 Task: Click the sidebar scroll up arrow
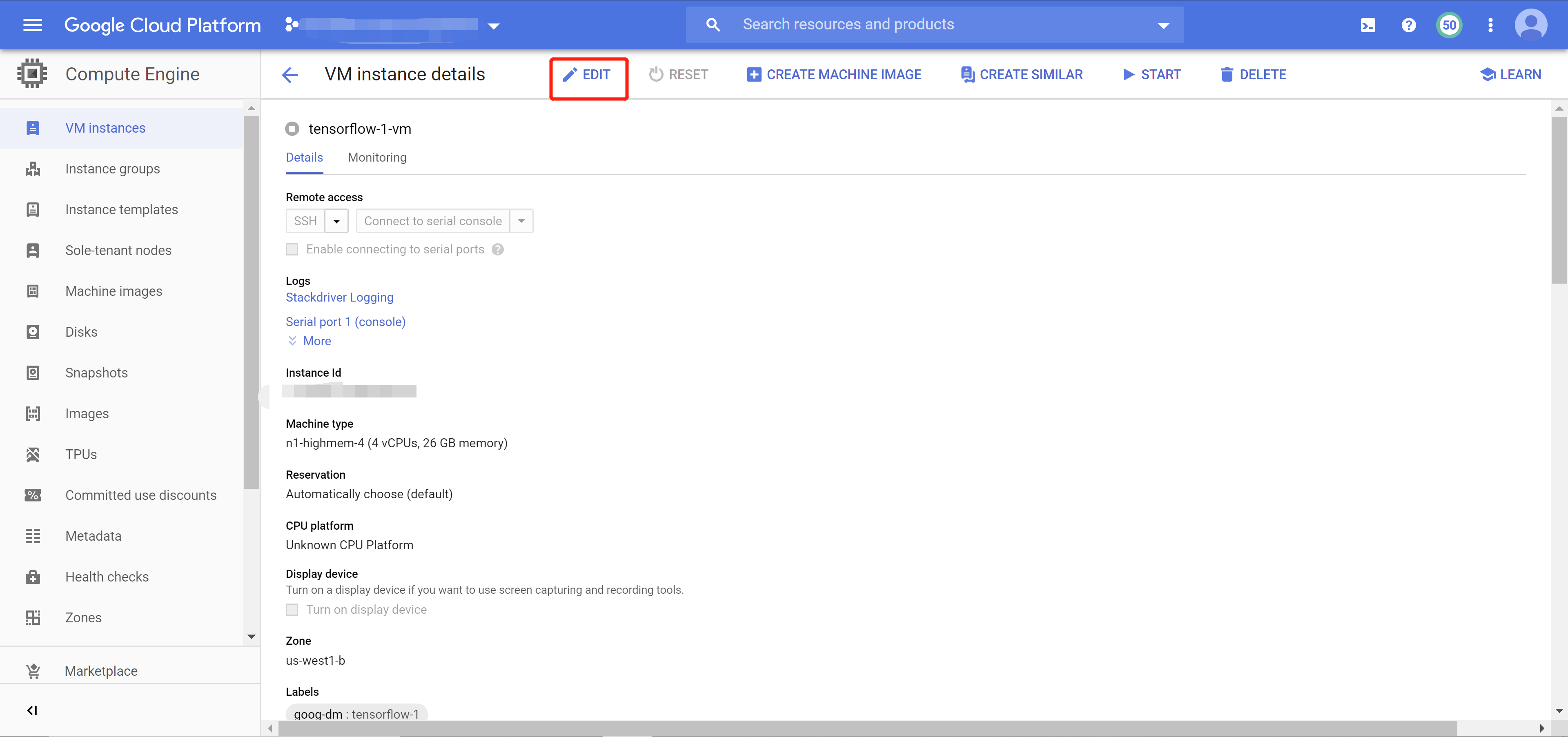point(252,108)
